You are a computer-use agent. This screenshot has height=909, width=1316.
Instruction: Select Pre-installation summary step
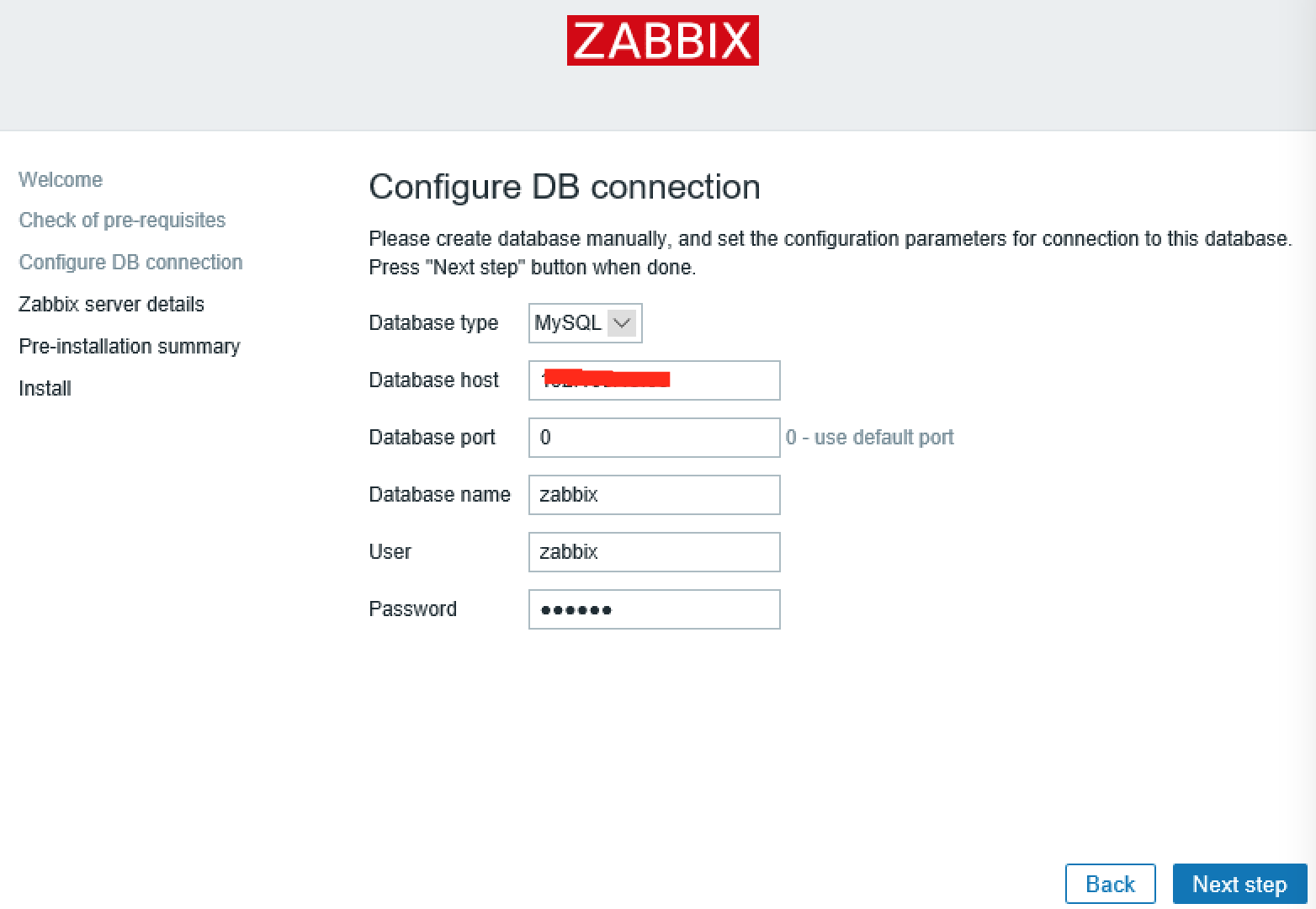pyautogui.click(x=130, y=347)
